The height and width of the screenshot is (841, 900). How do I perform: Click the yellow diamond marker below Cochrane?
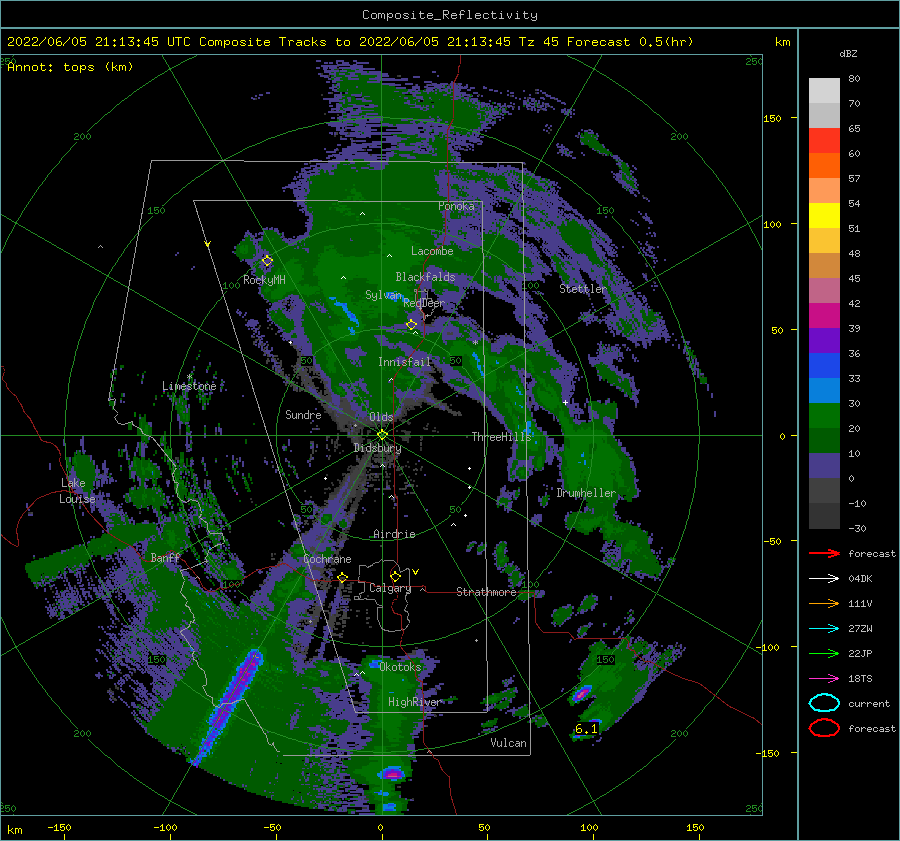click(x=342, y=578)
